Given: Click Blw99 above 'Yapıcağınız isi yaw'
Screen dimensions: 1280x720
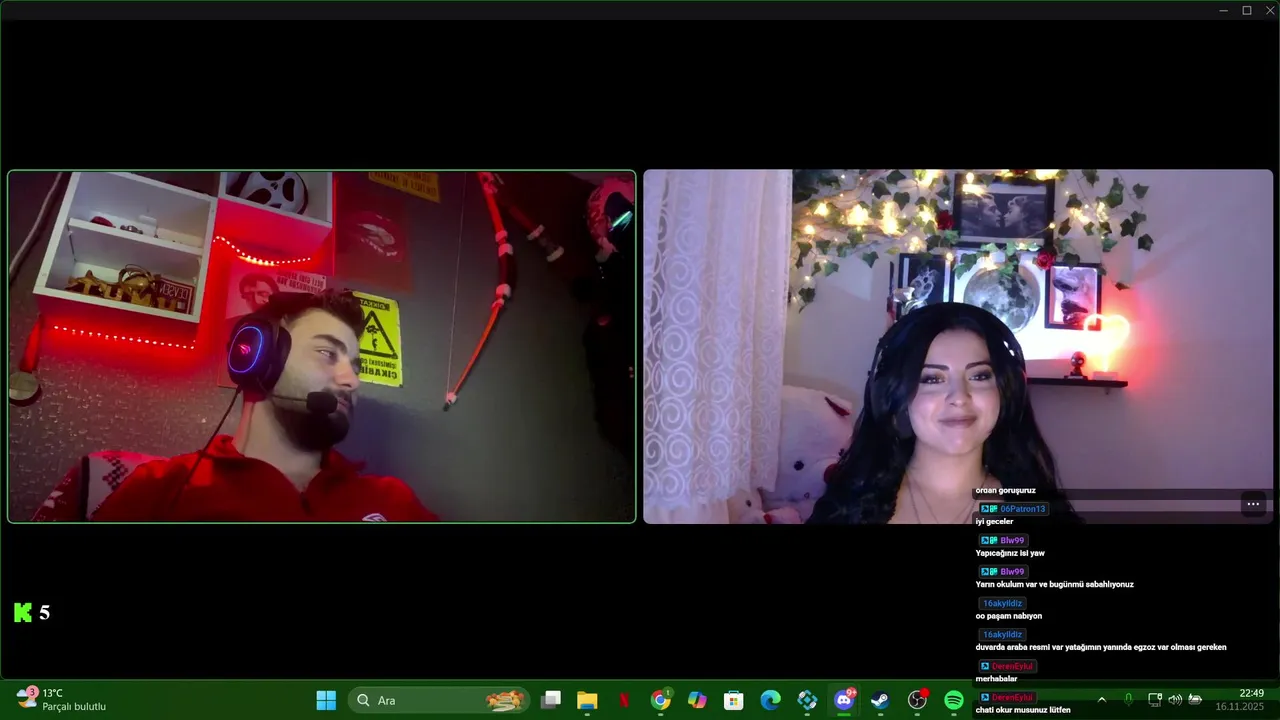Looking at the screenshot, I should pyautogui.click(x=1012, y=540).
